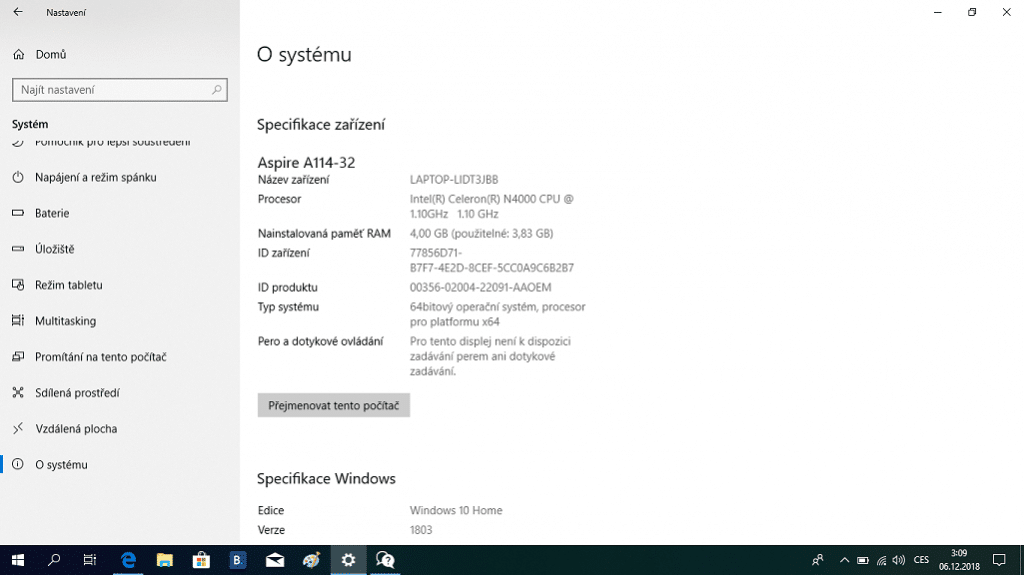Image resolution: width=1024 pixels, height=575 pixels.
Task: Open the Action Center notifications icon
Action: (x=999, y=560)
